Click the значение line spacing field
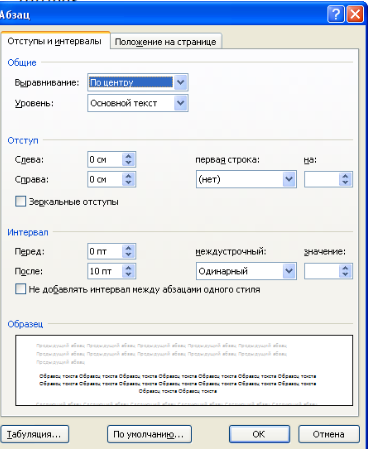Screen dimensions: 371x449 322,271
